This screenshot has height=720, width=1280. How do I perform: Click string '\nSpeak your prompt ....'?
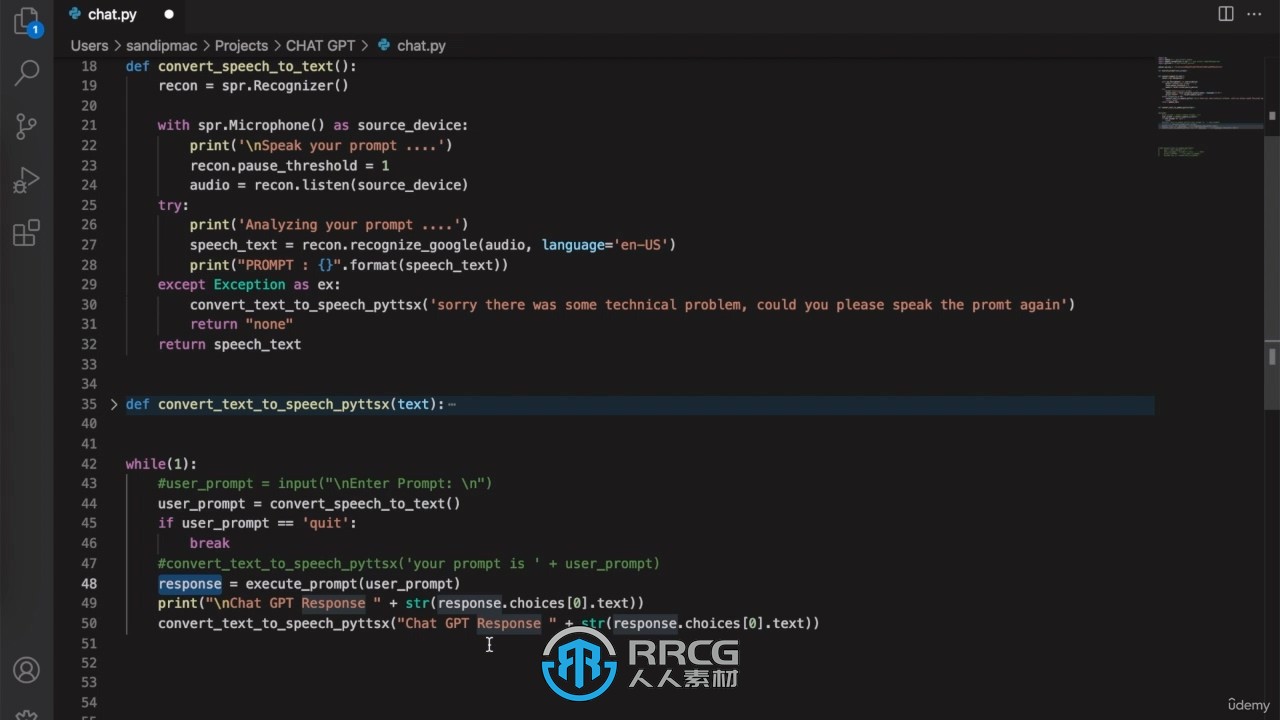coord(321,145)
